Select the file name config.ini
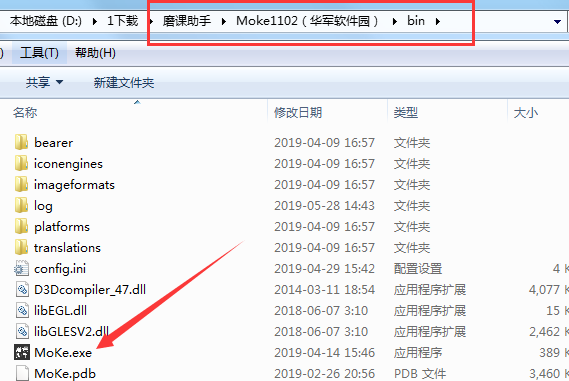Screen dimensions: 569x381 click(x=60, y=269)
